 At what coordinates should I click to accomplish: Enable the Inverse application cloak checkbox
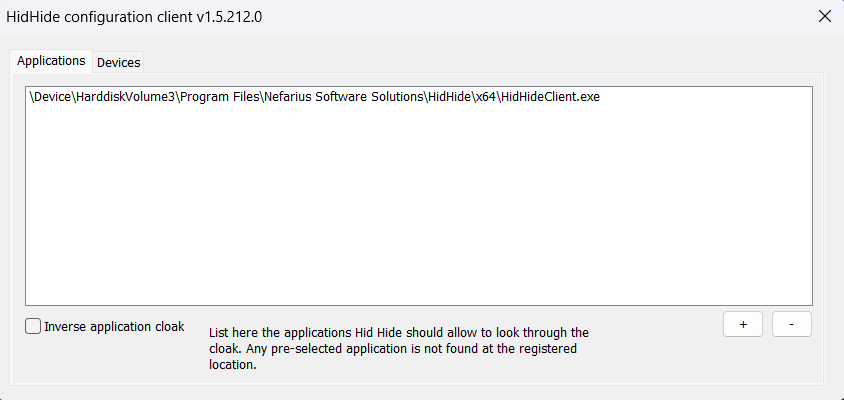33,326
